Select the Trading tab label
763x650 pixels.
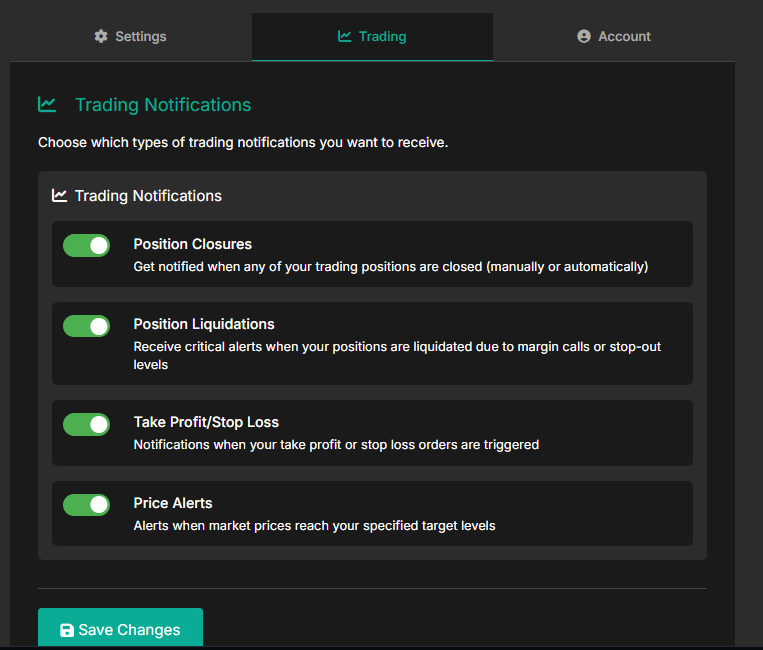pos(382,37)
